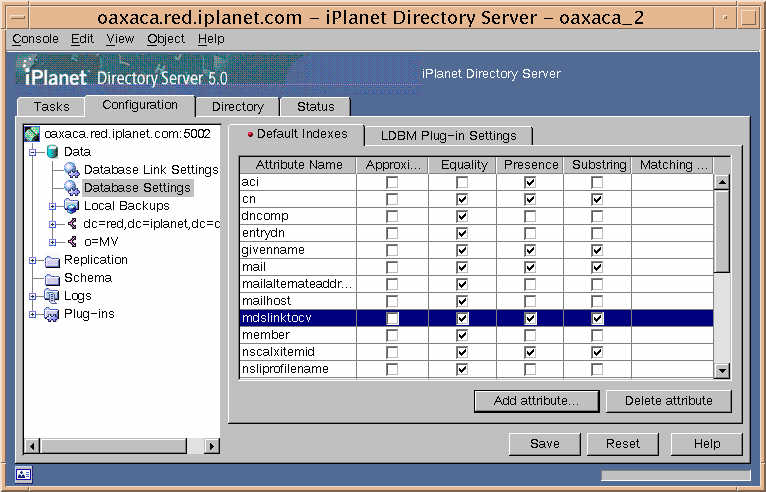Click the server icon beside oaxaca.red.iplanet.com:5002

pos(32,134)
